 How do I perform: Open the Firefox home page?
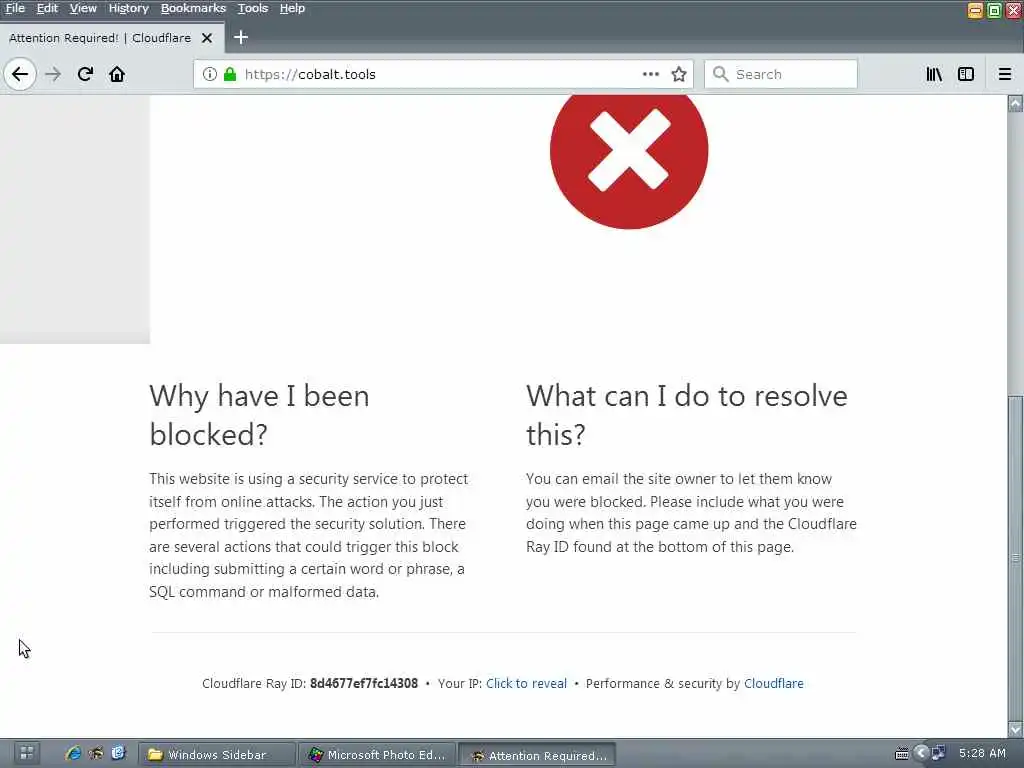coord(117,74)
